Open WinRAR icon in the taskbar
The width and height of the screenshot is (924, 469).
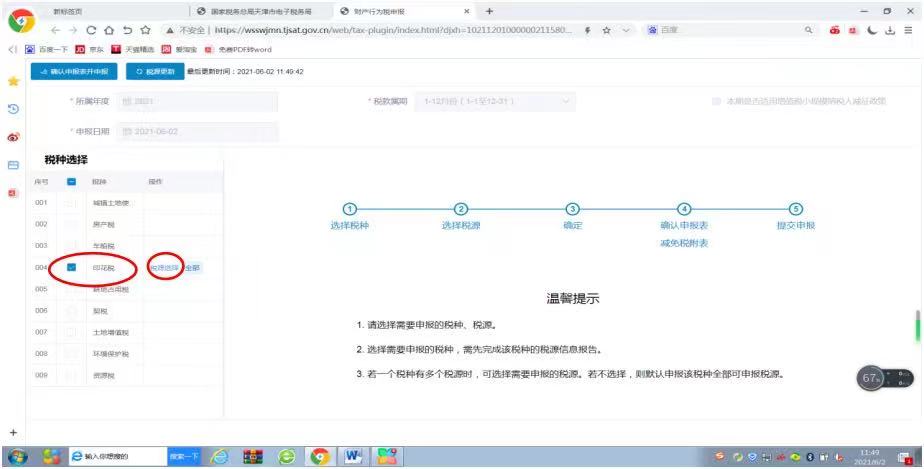coord(253,457)
